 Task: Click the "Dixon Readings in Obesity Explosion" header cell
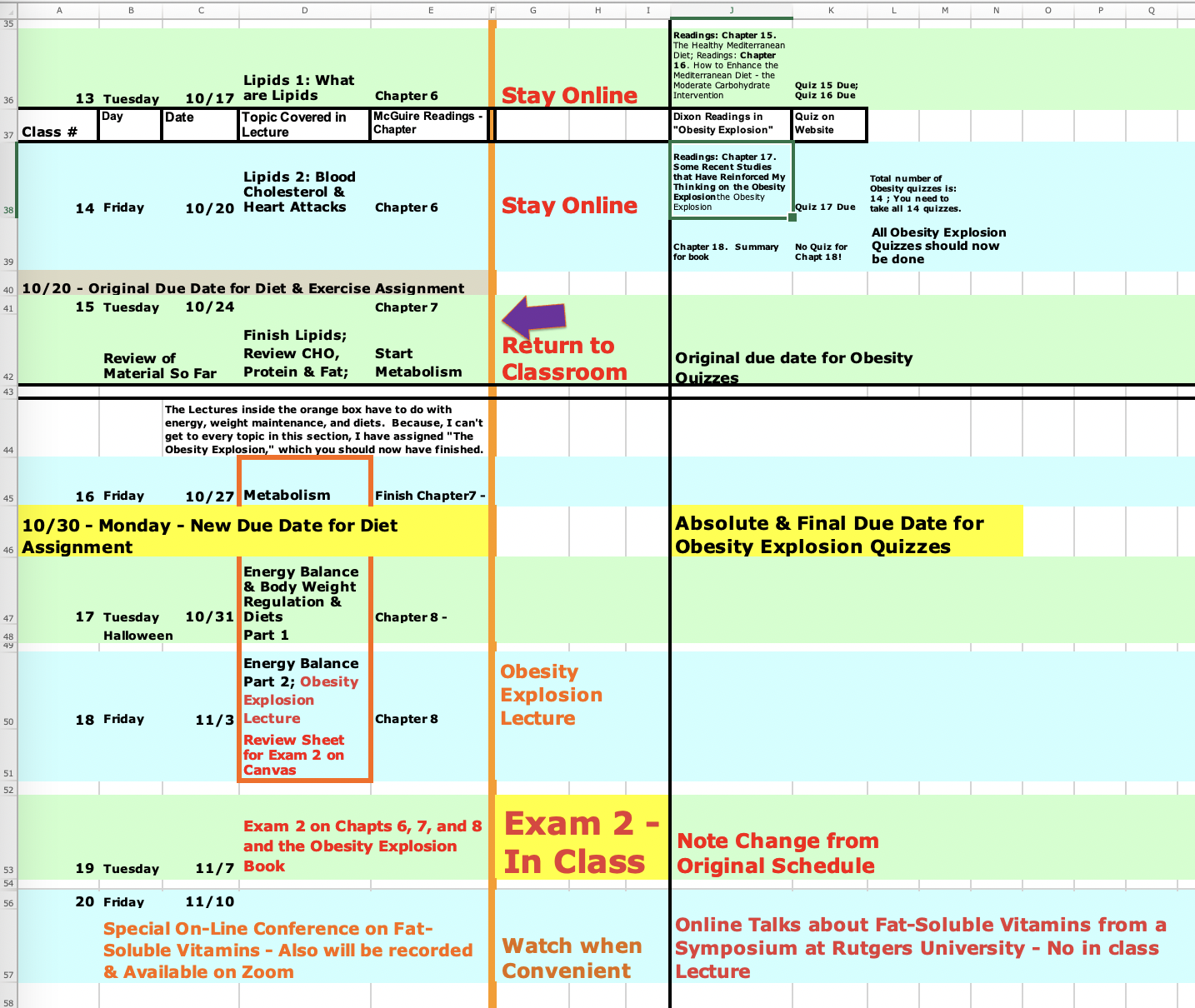click(x=730, y=124)
